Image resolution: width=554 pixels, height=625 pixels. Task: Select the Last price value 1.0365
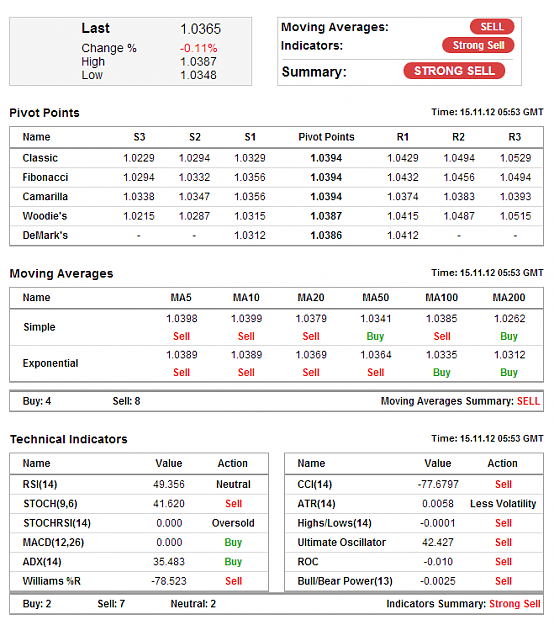coord(200,29)
